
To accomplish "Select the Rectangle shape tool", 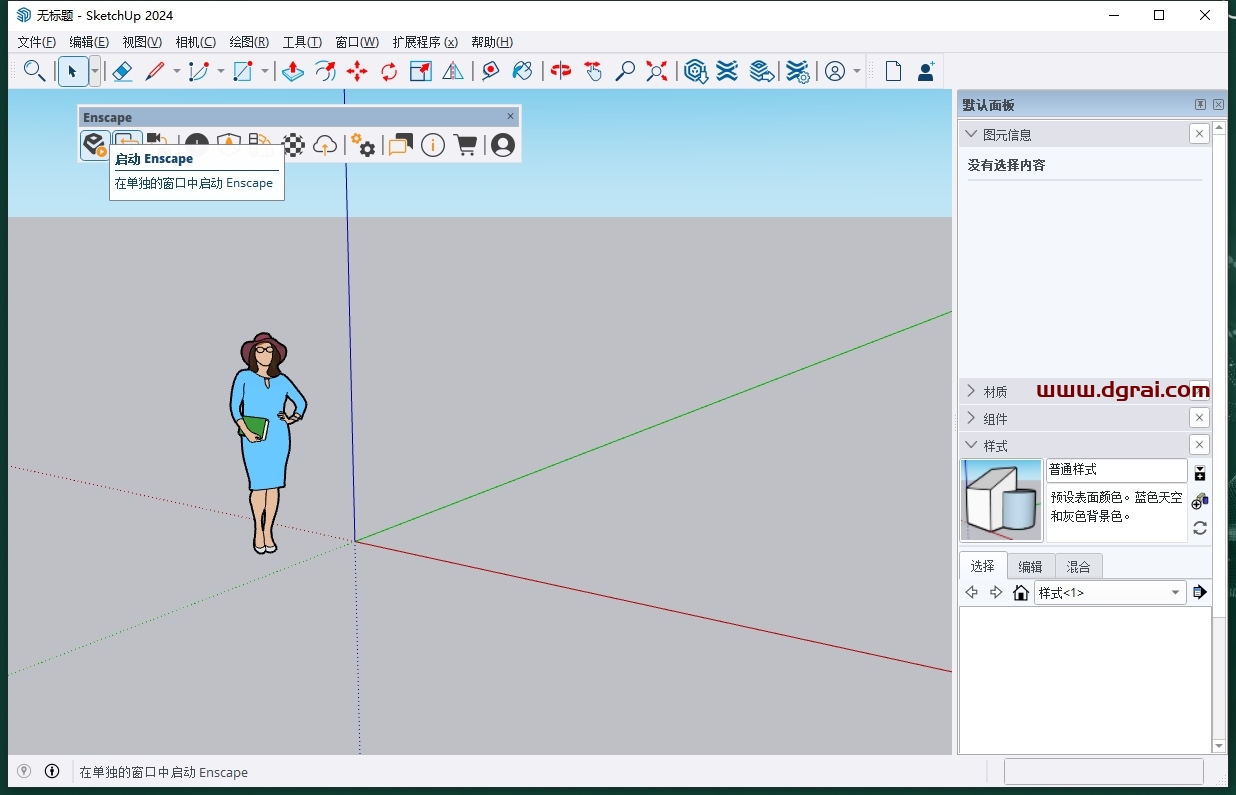I will point(243,71).
